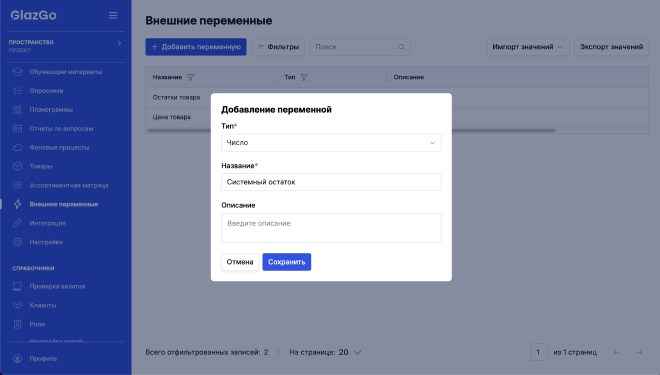Click the table horizontal scrollbar

click(351, 130)
